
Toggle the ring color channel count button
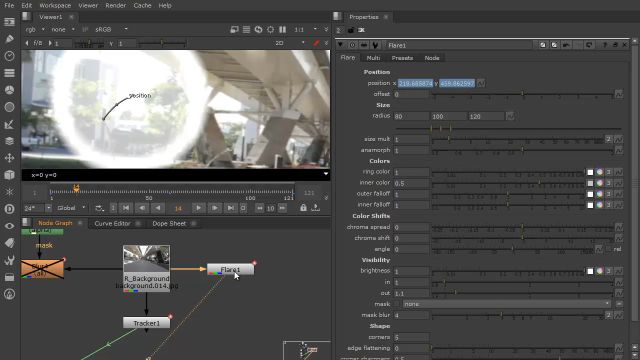(x=609, y=172)
